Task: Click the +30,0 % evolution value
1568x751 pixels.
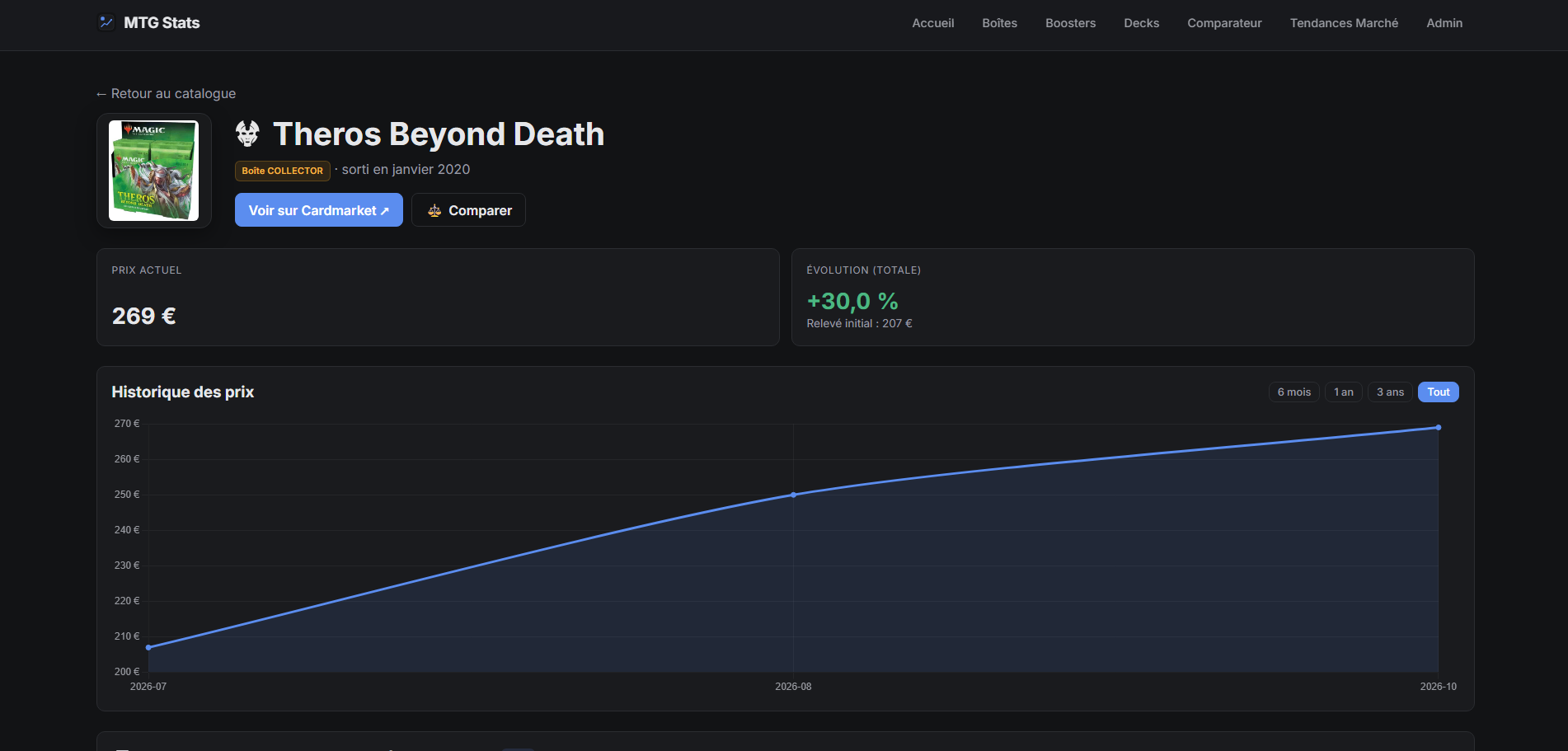Action: coord(852,301)
